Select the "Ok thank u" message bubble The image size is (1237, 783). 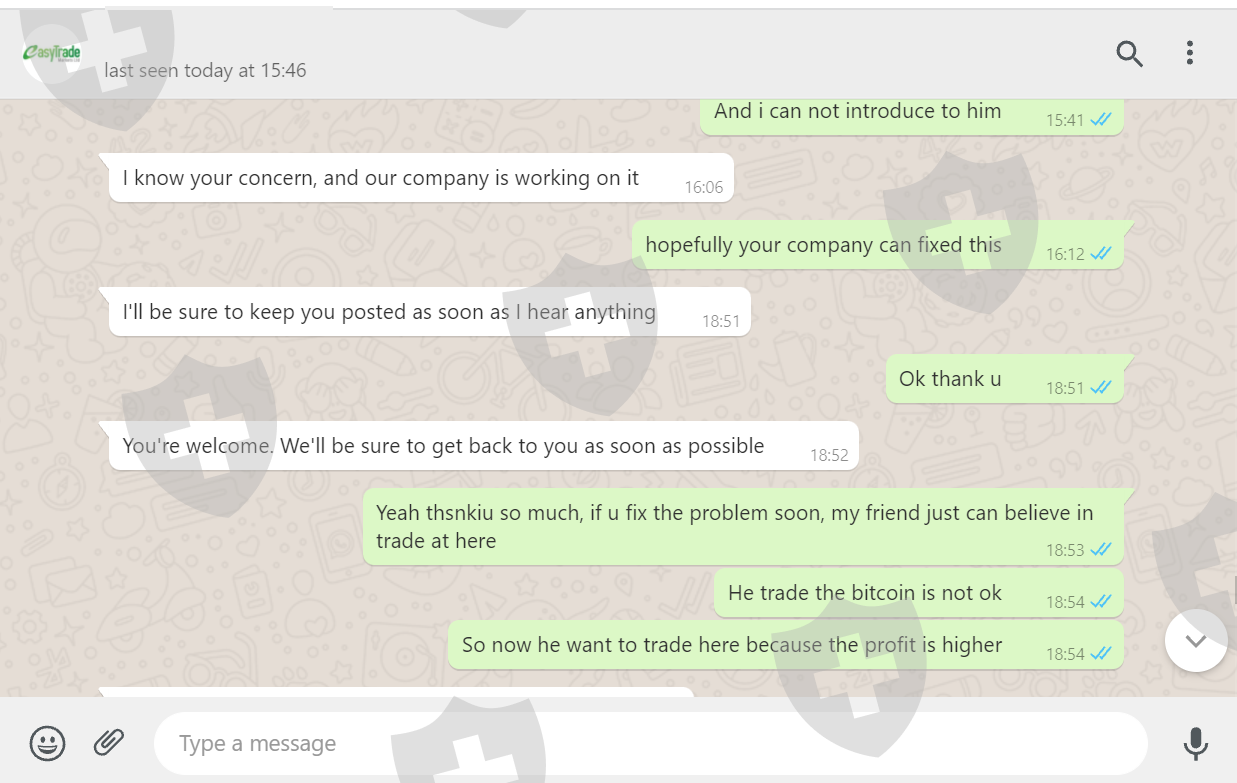pyautogui.click(x=950, y=379)
